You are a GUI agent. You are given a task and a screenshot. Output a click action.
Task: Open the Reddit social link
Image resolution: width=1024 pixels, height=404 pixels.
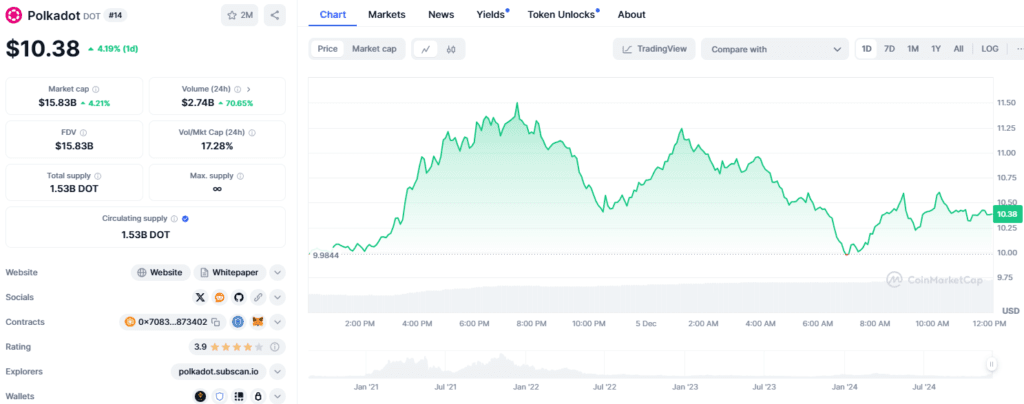click(x=219, y=298)
